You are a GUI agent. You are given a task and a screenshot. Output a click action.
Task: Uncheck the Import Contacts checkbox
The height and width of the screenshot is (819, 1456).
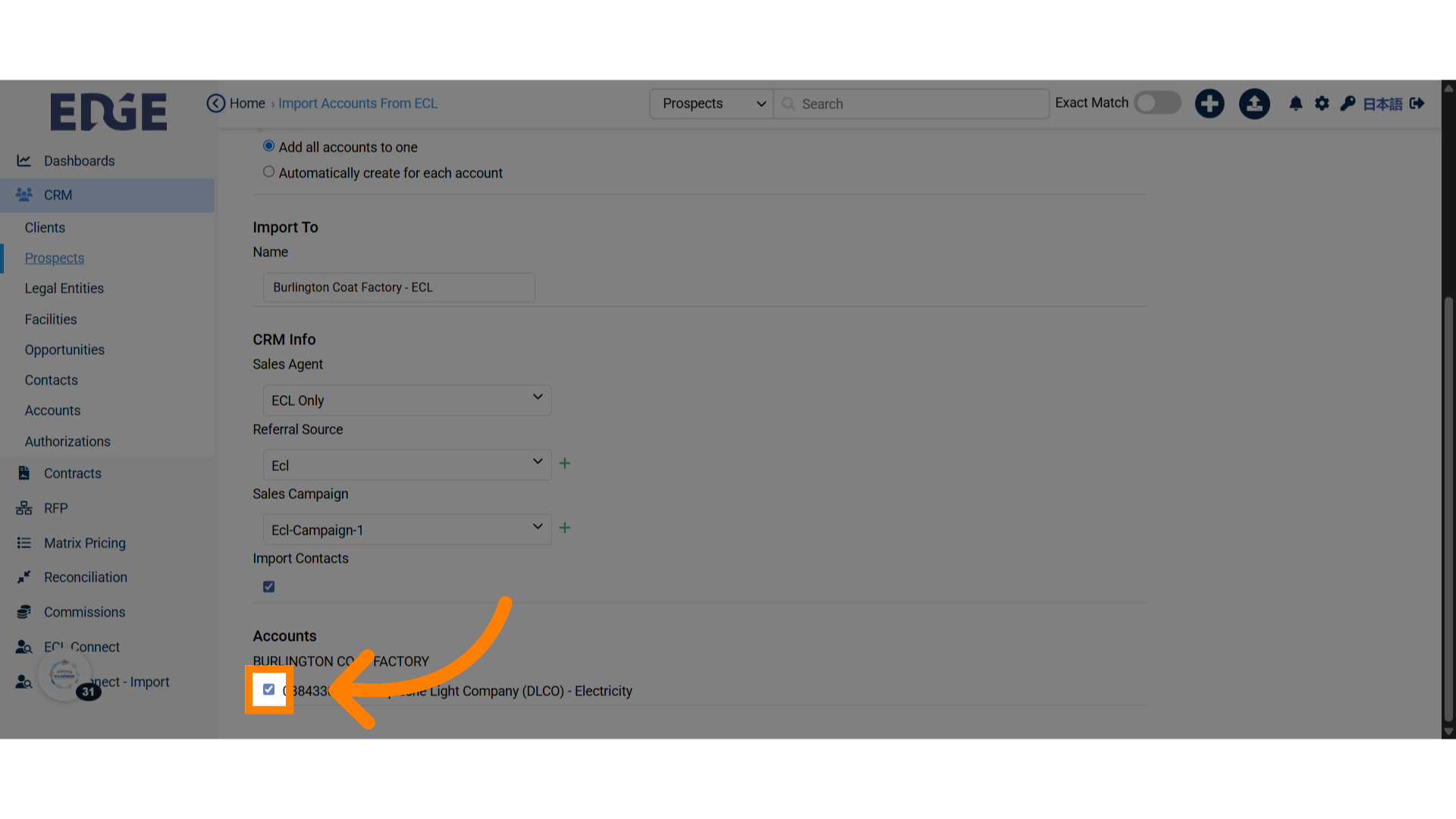coord(268,587)
